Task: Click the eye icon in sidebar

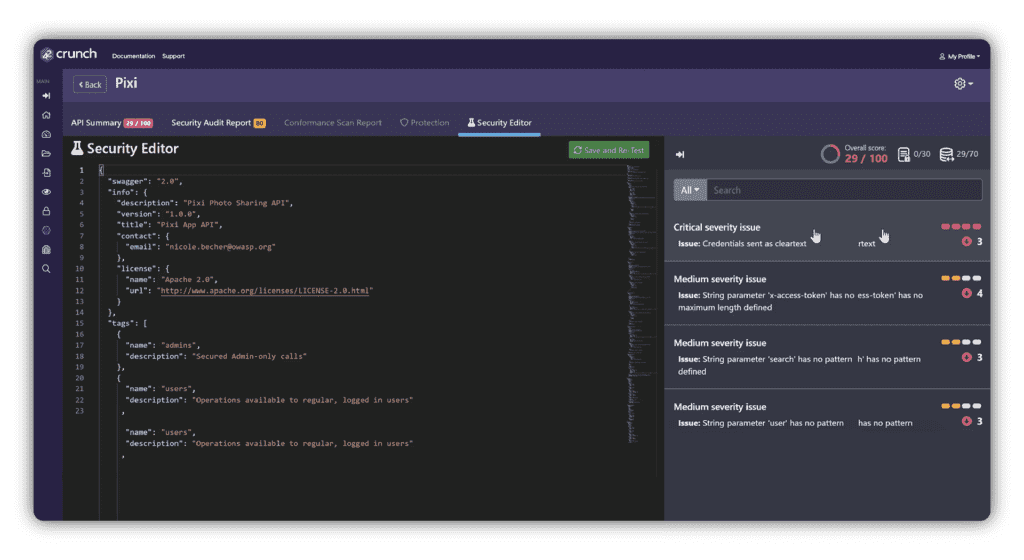Action: (x=46, y=192)
